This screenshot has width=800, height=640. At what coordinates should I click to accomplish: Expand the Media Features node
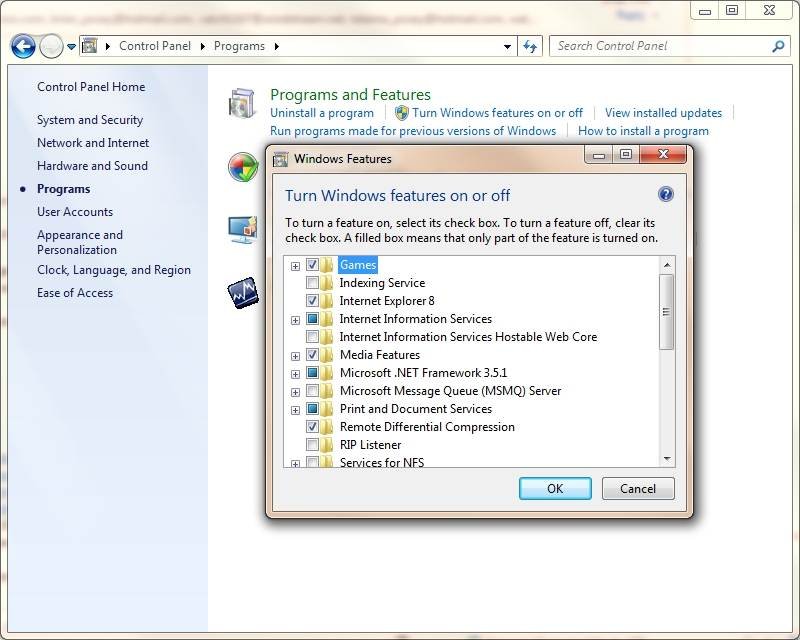[295, 356]
